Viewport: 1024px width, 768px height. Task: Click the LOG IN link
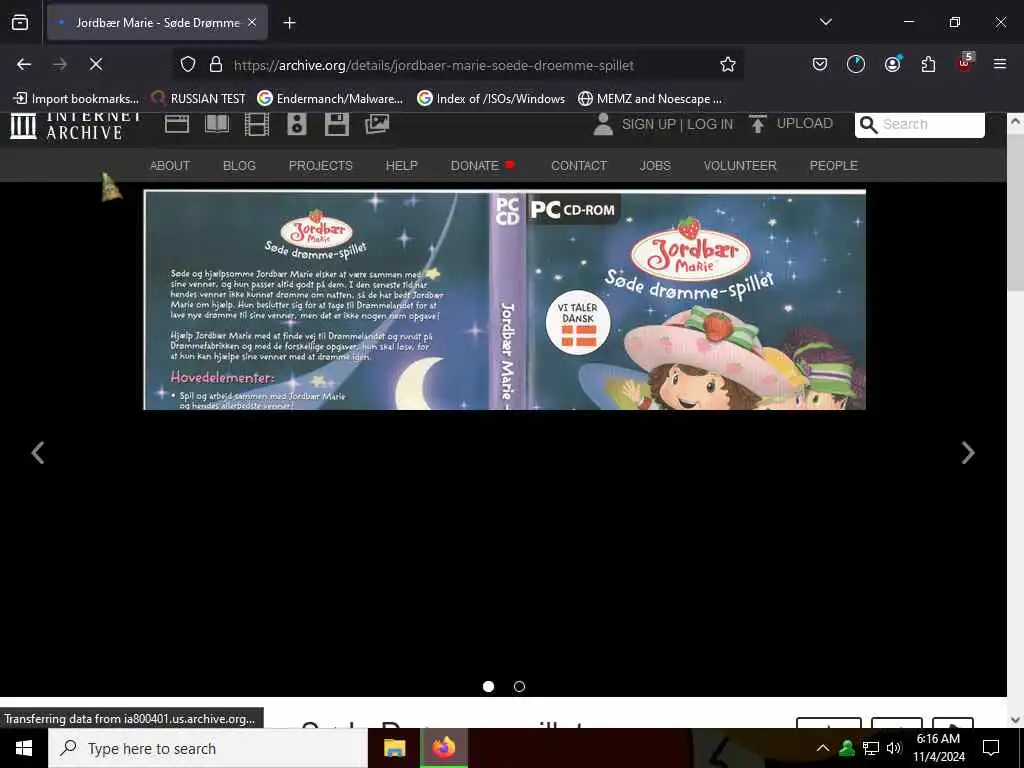710,124
